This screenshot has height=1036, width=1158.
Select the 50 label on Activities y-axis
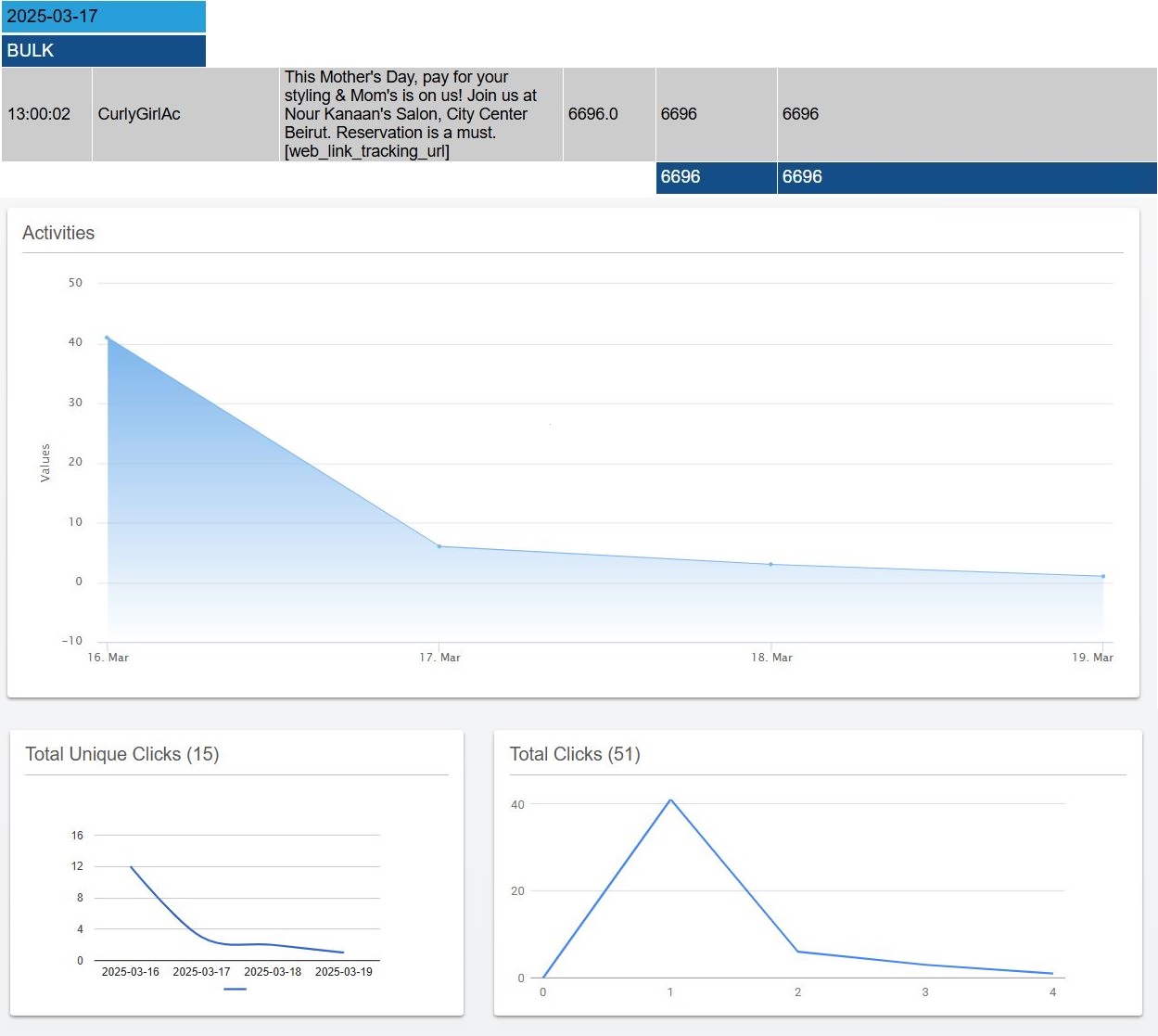pos(75,283)
